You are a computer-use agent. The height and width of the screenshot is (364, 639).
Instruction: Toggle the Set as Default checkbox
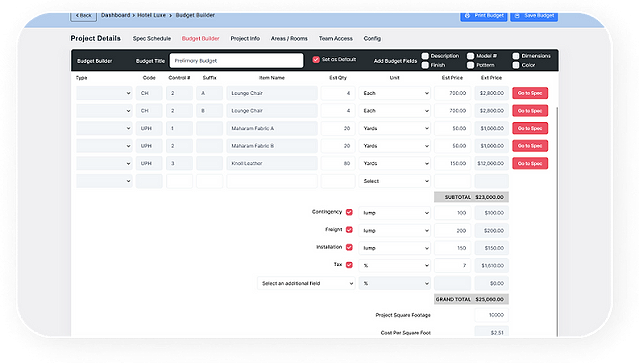[316, 60]
